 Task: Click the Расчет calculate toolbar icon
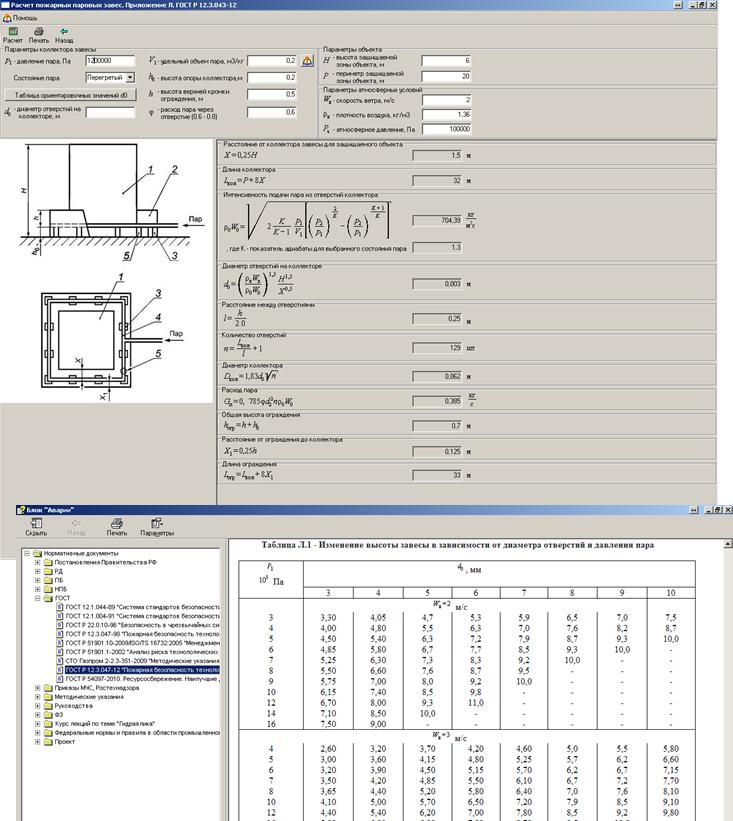pos(14,34)
